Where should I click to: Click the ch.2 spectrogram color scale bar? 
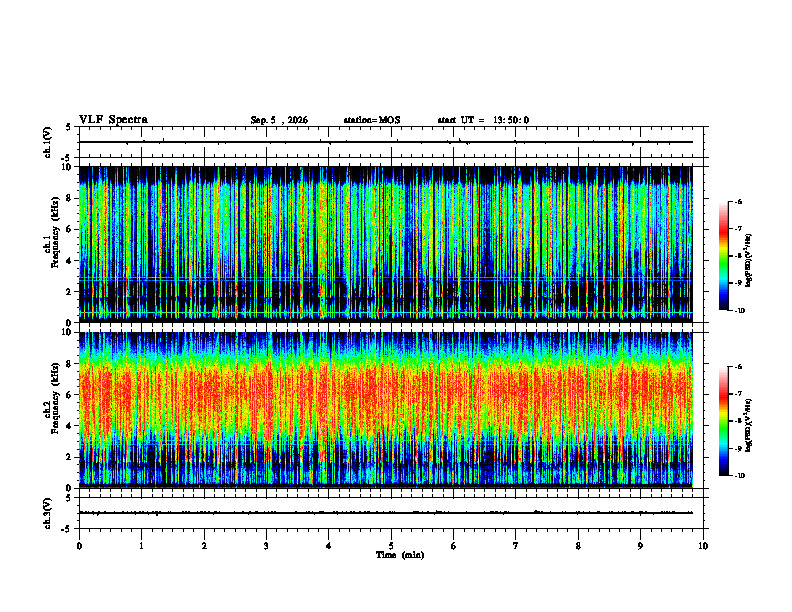[723, 421]
